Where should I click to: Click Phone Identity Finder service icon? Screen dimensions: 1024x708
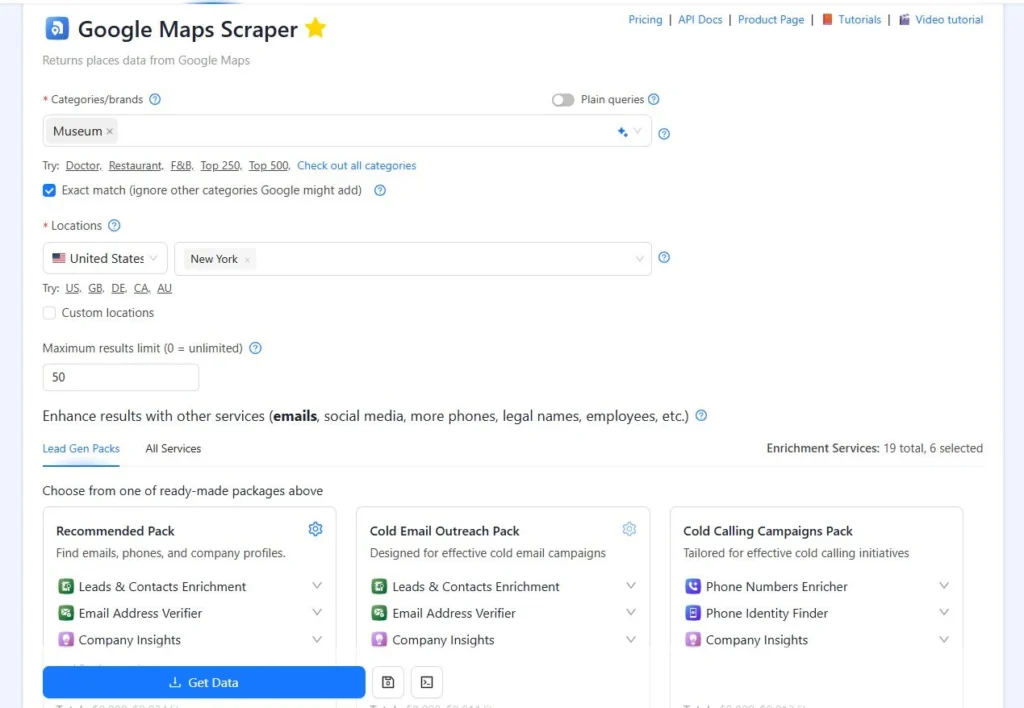693,613
